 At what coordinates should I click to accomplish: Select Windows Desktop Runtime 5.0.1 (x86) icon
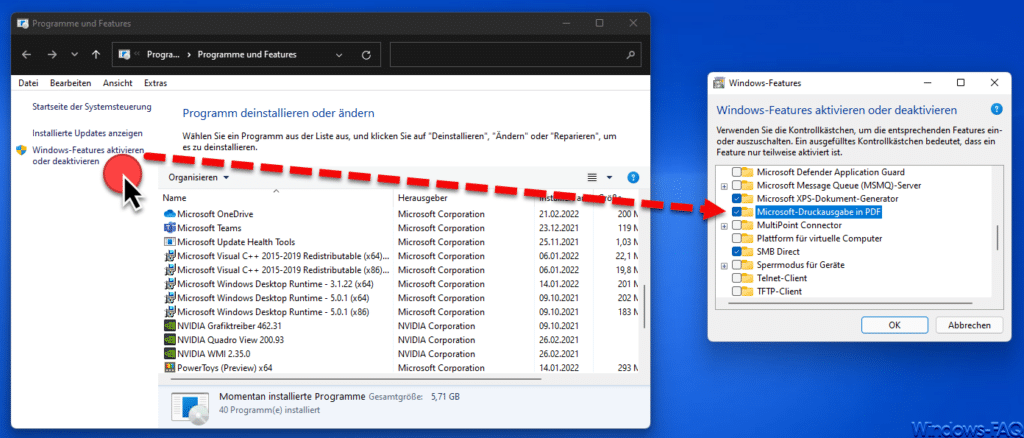170,312
